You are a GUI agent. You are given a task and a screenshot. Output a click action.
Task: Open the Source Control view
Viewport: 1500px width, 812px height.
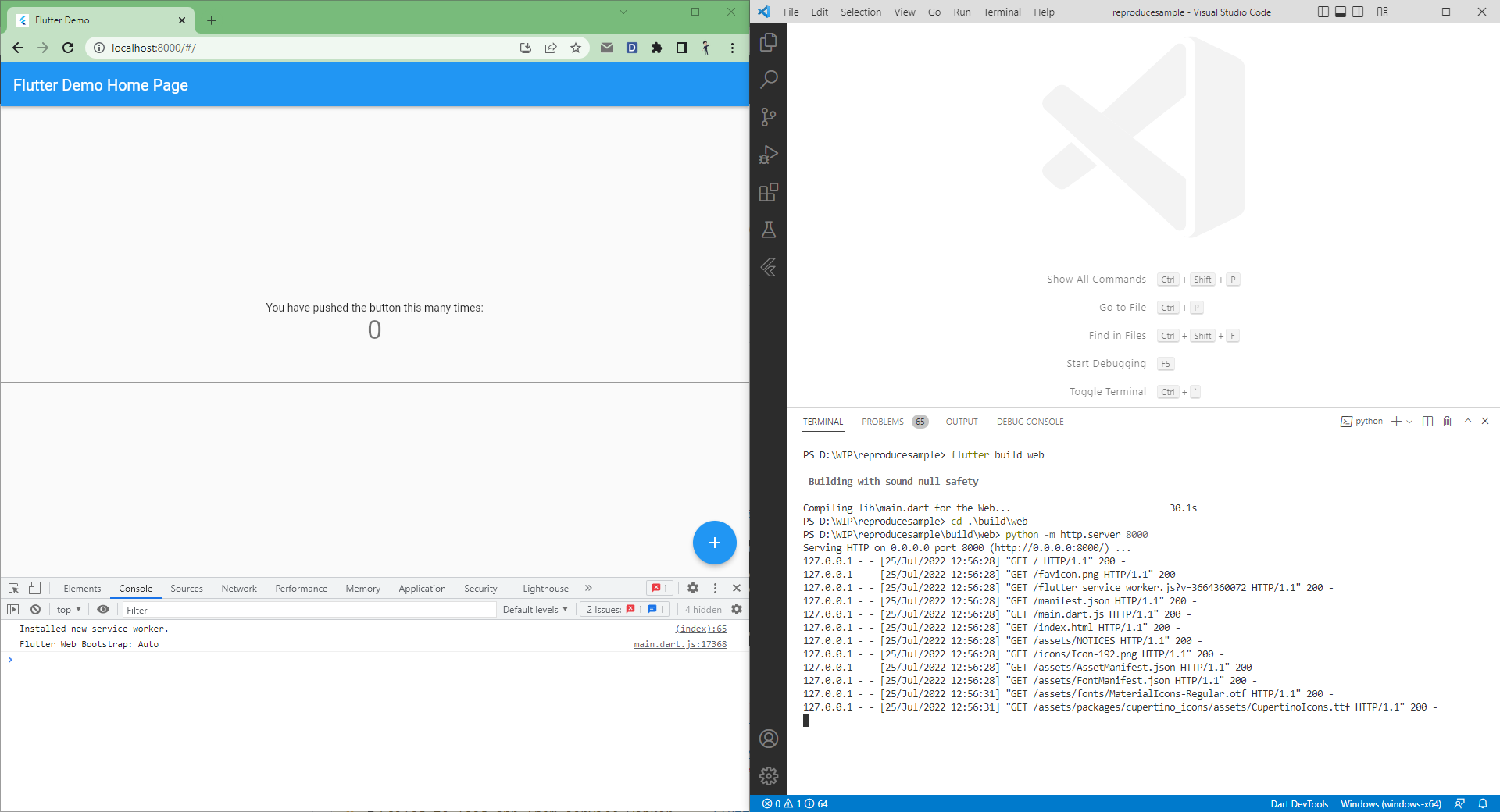pos(770,117)
